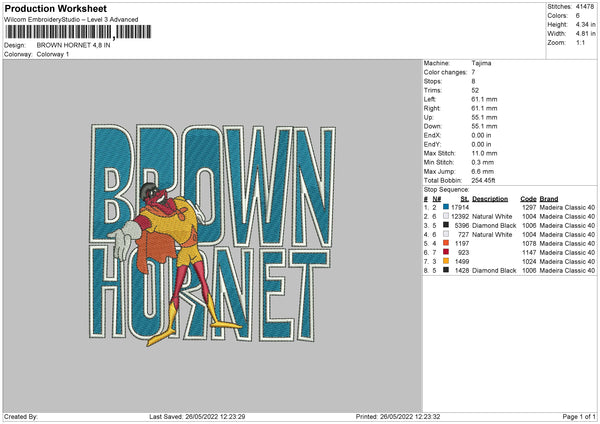Select design name BROWN HORNET 4,8 IN
This screenshot has height=424, width=600.
coord(73,45)
